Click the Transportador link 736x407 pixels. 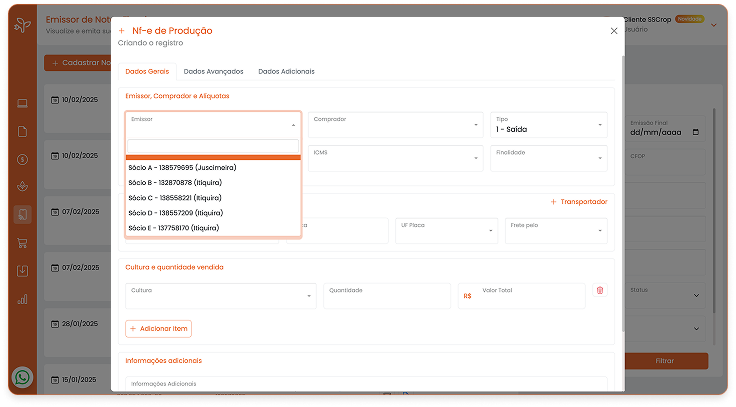click(579, 202)
